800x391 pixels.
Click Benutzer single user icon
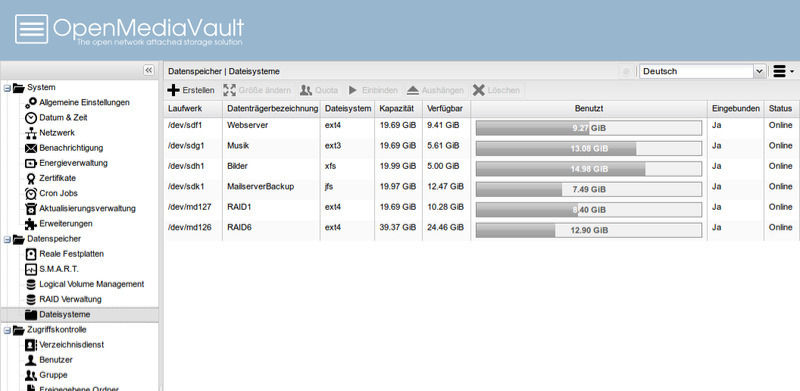pyautogui.click(x=31, y=360)
